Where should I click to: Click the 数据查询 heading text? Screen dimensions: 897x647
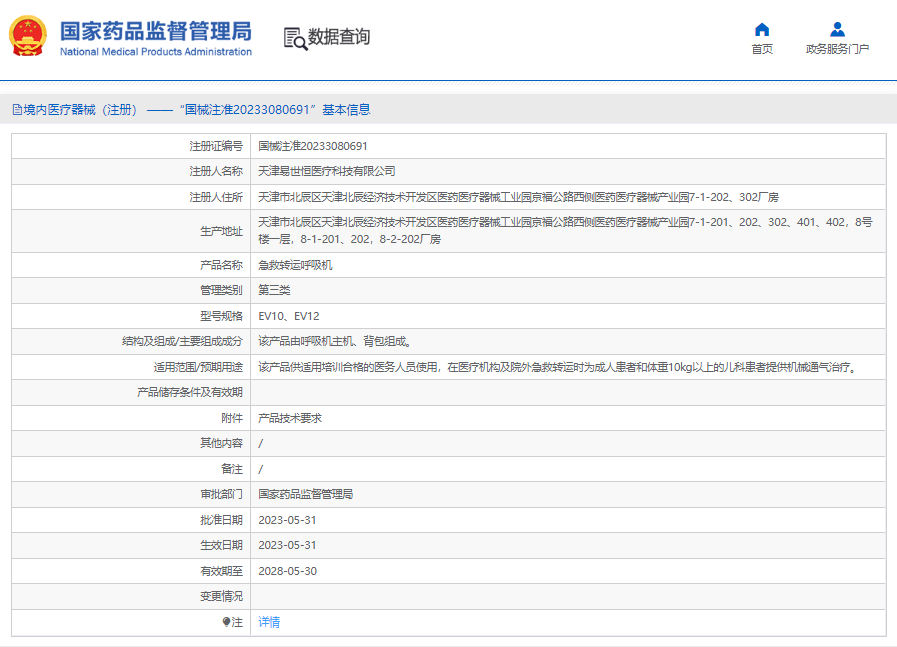coord(339,37)
